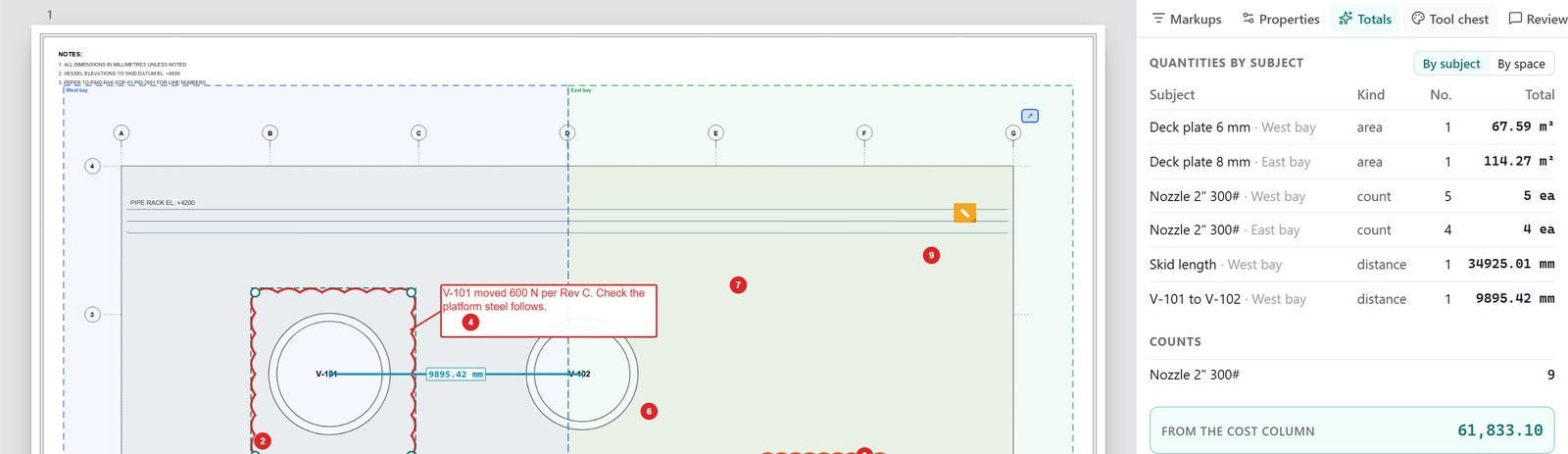Viewport: 1568px width, 454px height.
Task: Select the Deck plate 8 mm row
Action: (x=1352, y=162)
